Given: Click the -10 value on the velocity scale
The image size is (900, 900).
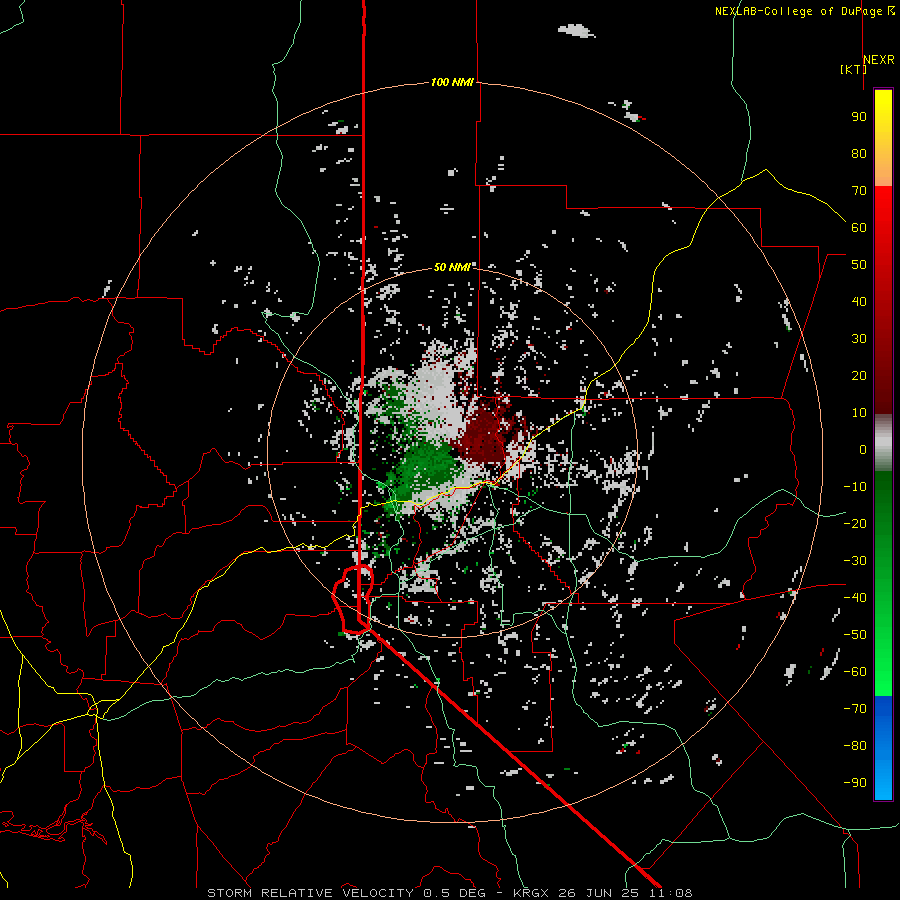Looking at the screenshot, I should click(x=855, y=487).
